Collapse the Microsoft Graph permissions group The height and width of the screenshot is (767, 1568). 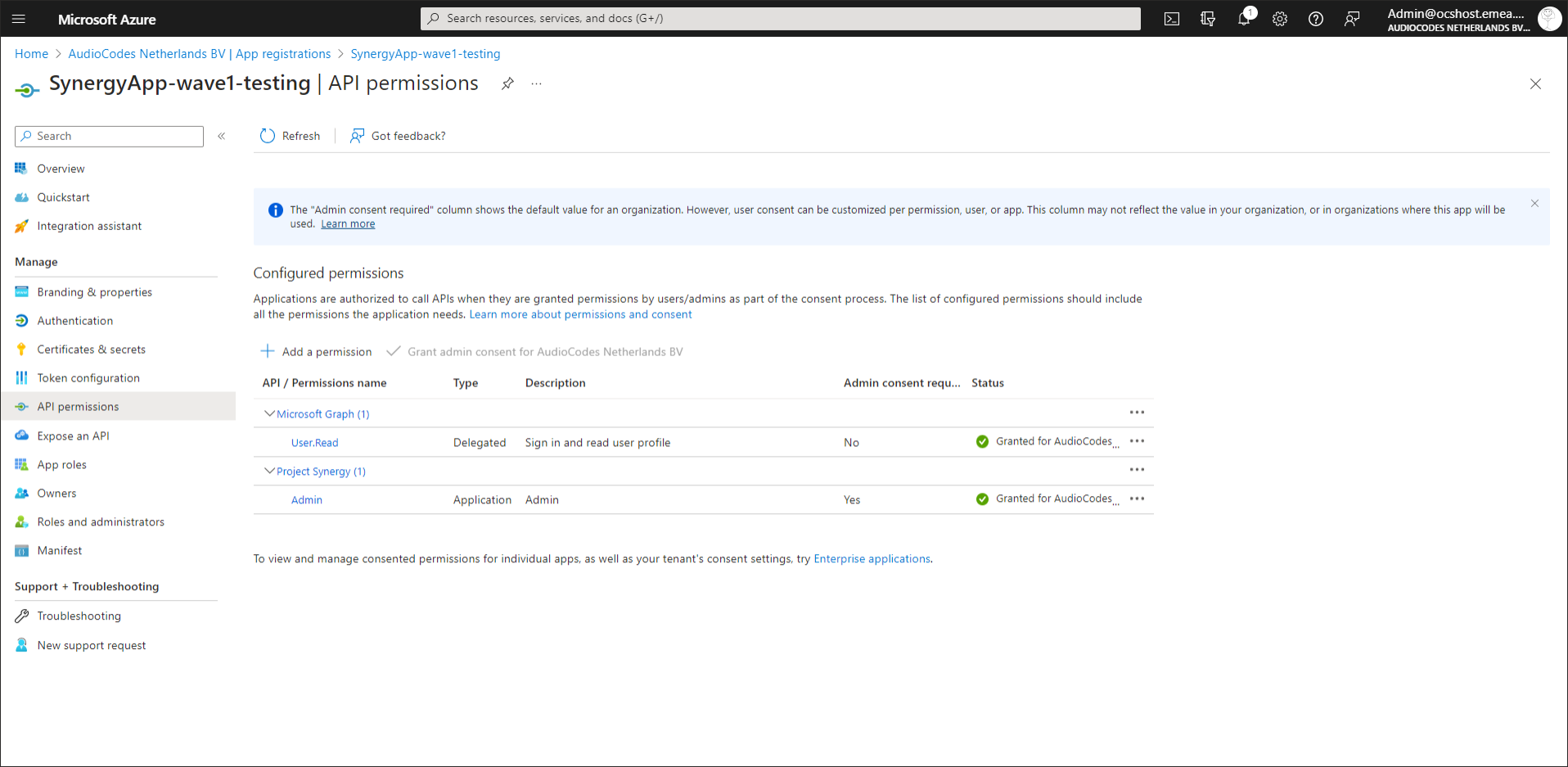pos(269,413)
